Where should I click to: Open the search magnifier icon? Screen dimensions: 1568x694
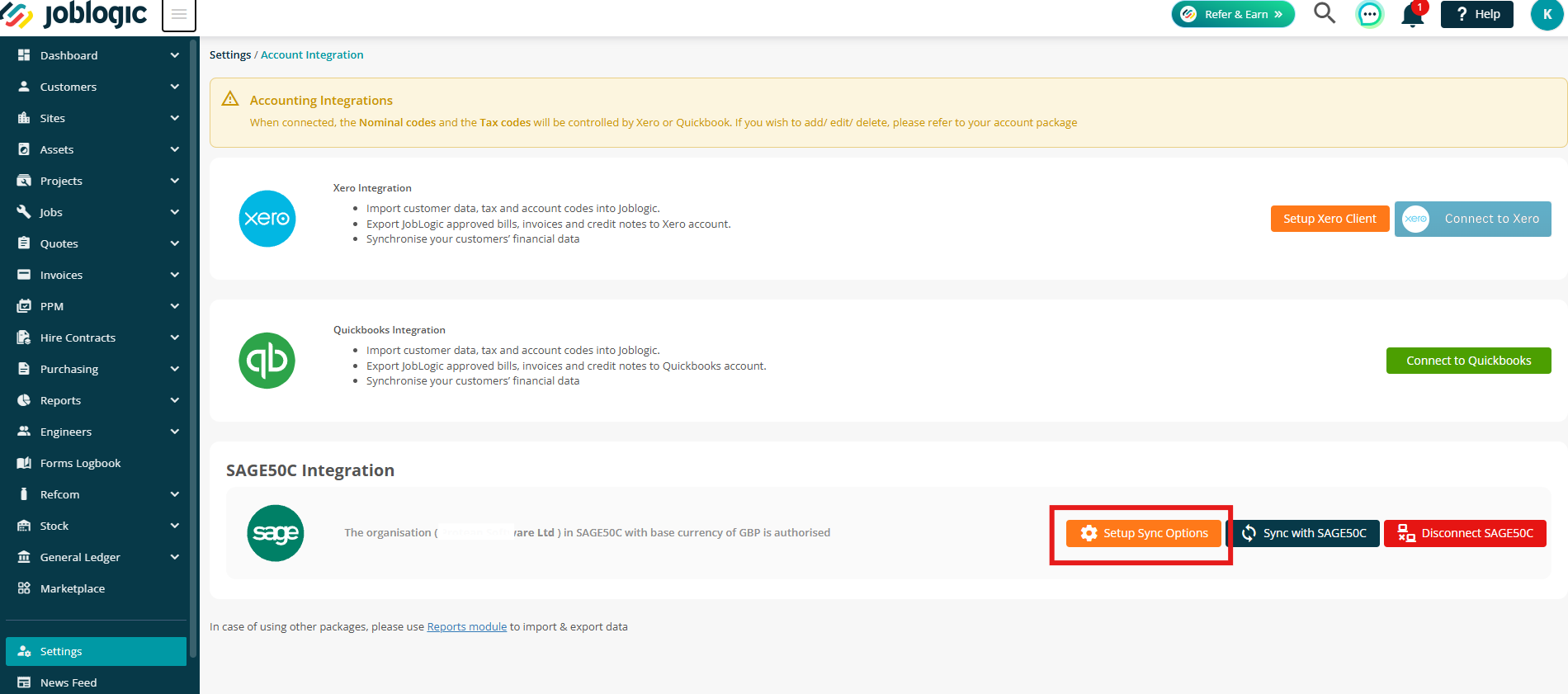pyautogui.click(x=1325, y=13)
